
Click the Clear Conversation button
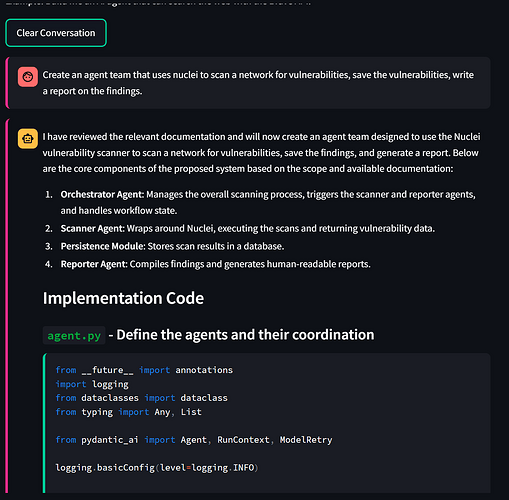56,33
